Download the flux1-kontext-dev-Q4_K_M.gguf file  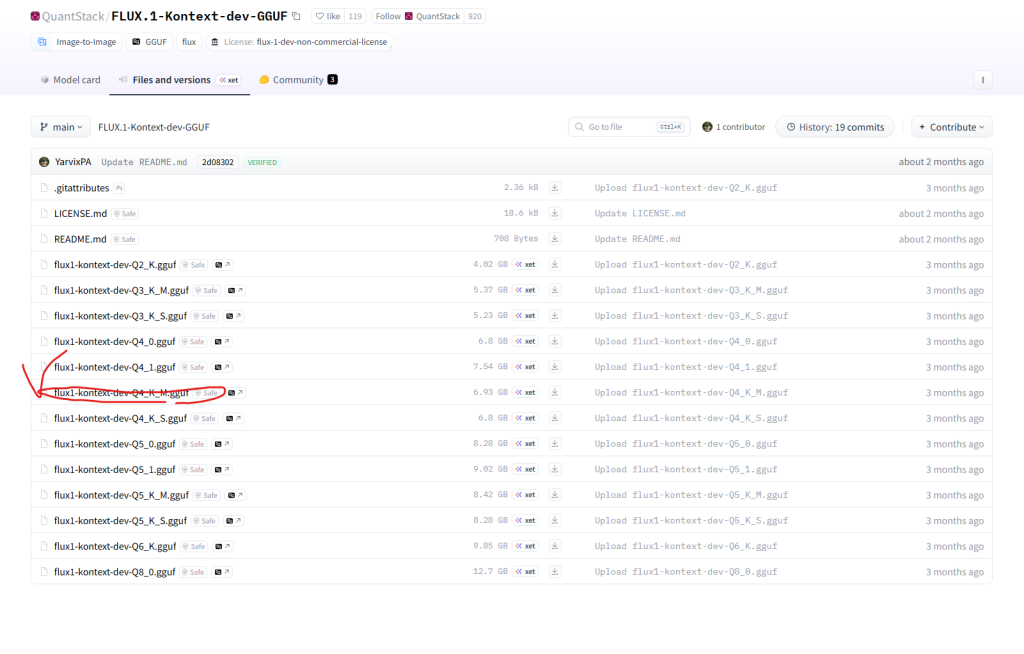click(555, 392)
